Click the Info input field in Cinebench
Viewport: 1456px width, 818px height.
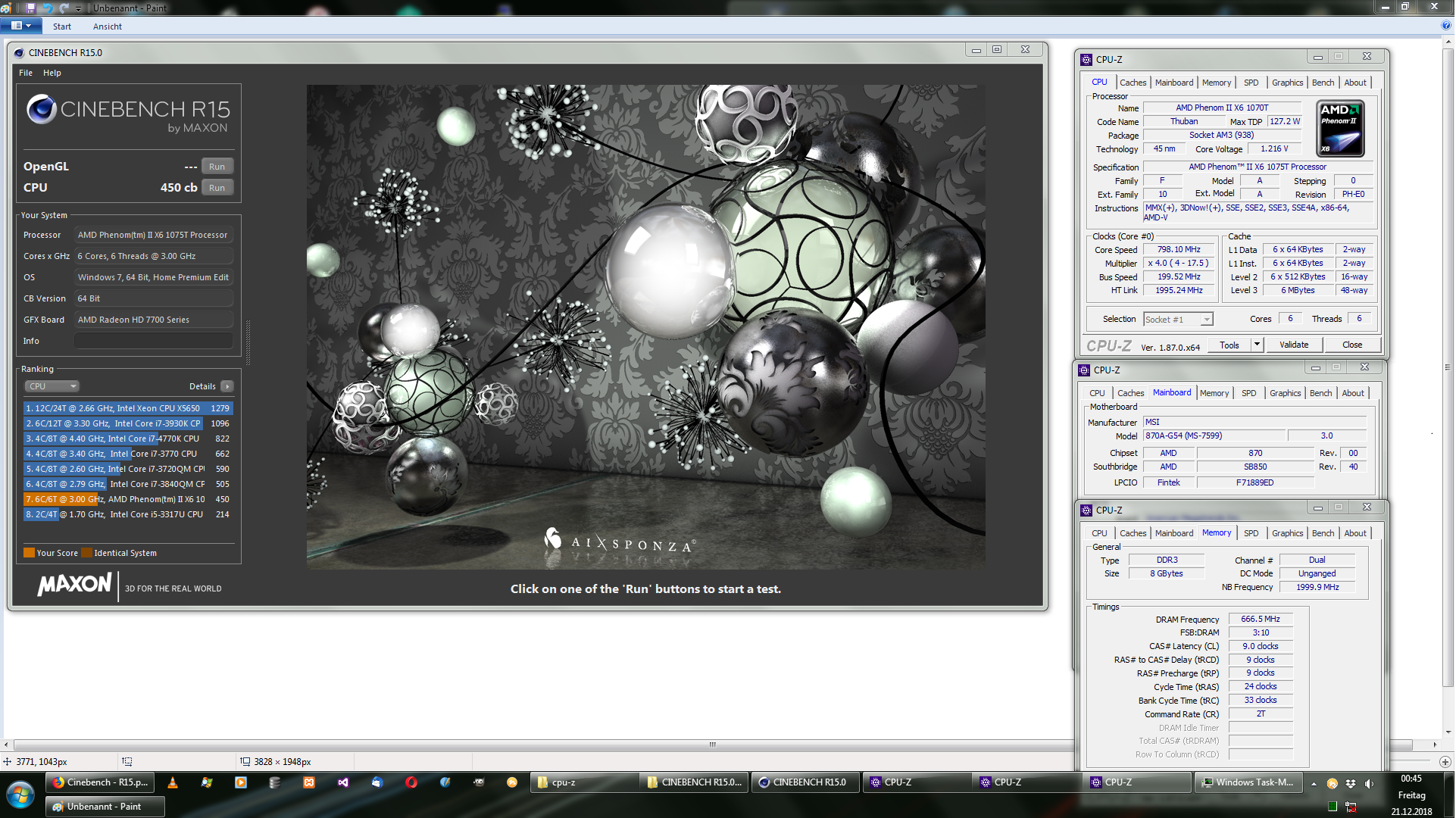pyautogui.click(x=154, y=341)
